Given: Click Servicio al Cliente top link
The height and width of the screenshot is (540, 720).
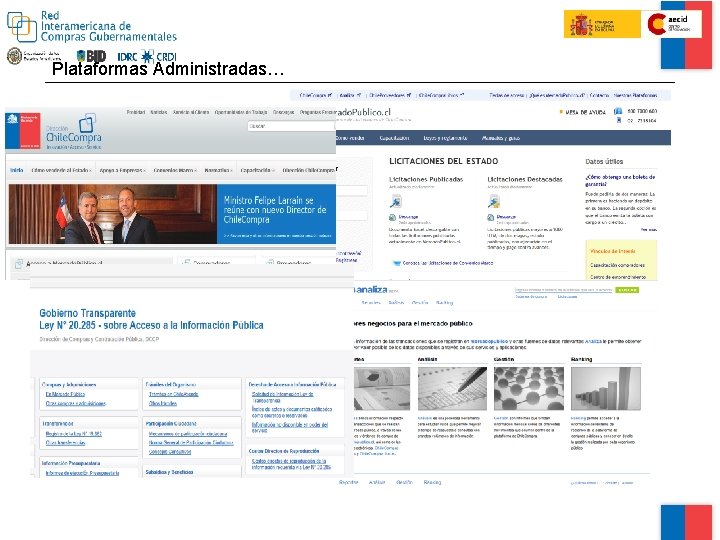Looking at the screenshot, I should coord(191,112).
